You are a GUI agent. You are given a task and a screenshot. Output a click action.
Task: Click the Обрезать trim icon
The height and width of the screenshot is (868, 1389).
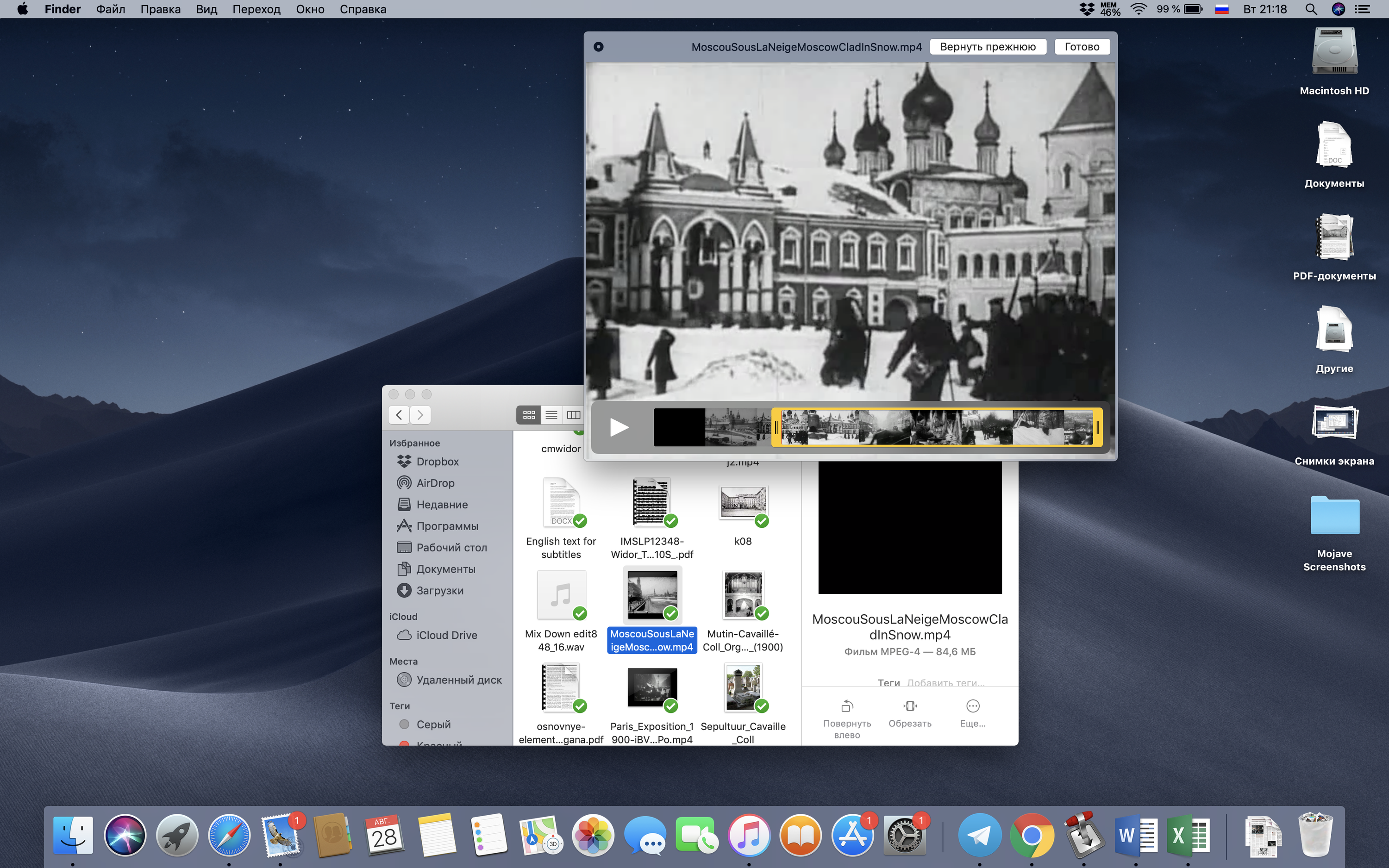click(x=910, y=706)
